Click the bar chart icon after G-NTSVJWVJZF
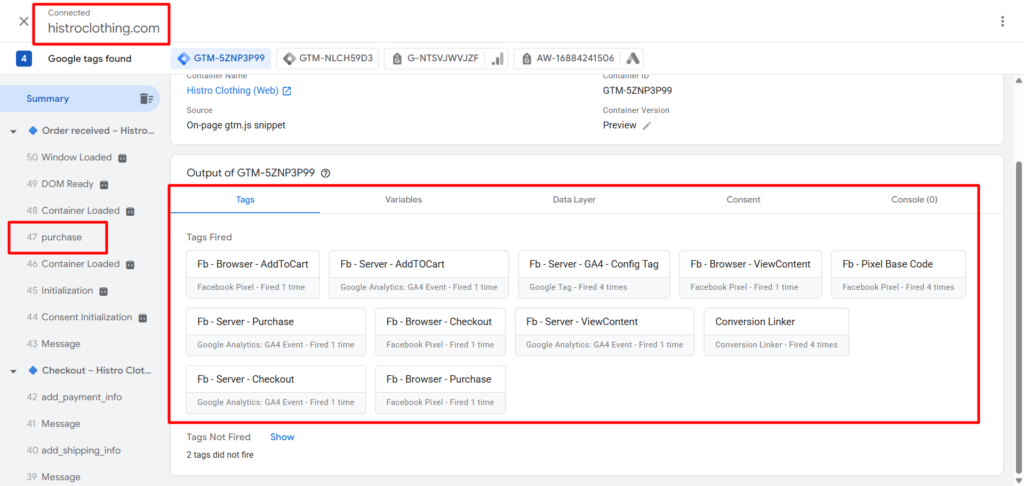Image resolution: width=1024 pixels, height=486 pixels. pos(497,59)
